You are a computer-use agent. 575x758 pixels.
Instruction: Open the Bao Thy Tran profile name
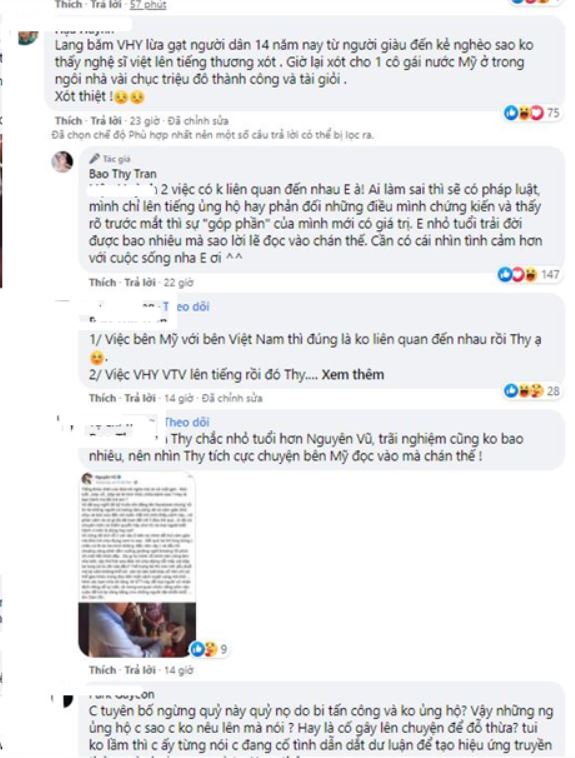pyautogui.click(x=123, y=174)
